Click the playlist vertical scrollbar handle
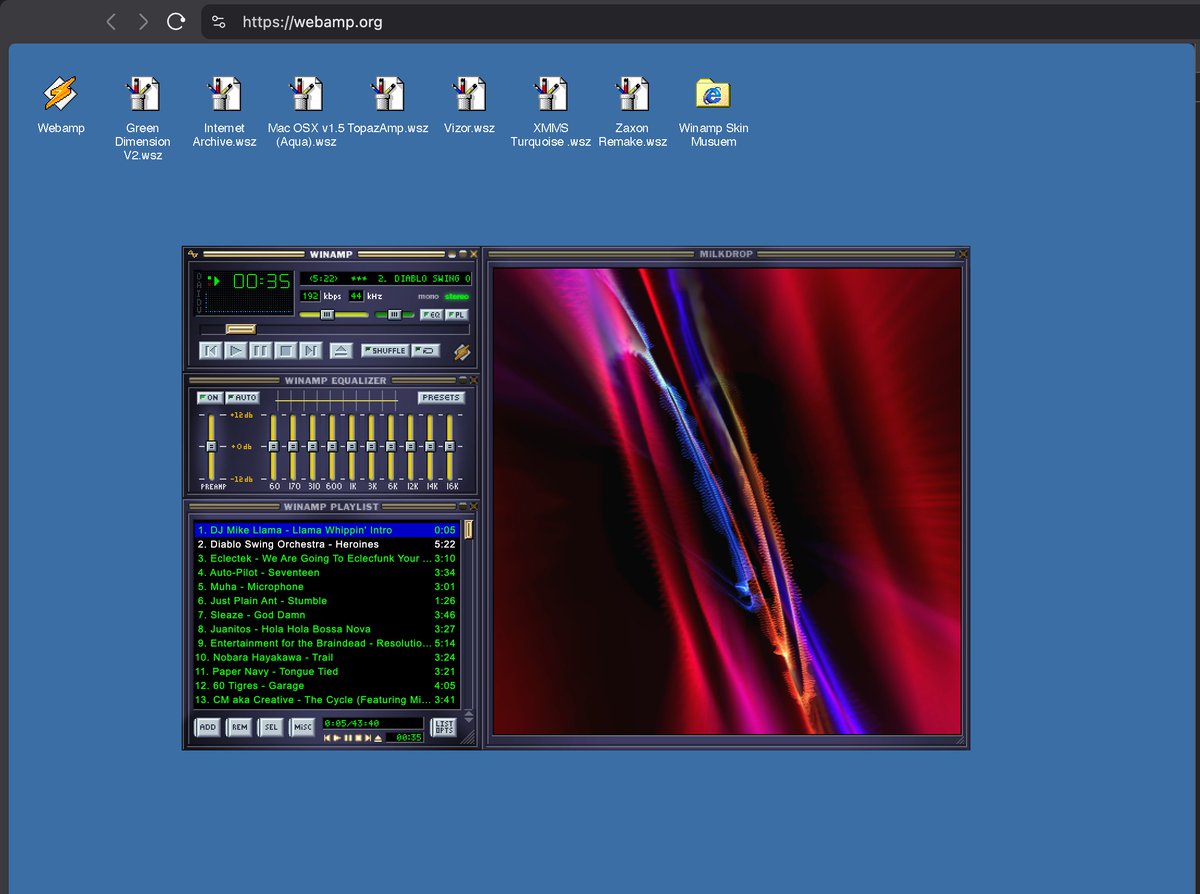 [468, 529]
